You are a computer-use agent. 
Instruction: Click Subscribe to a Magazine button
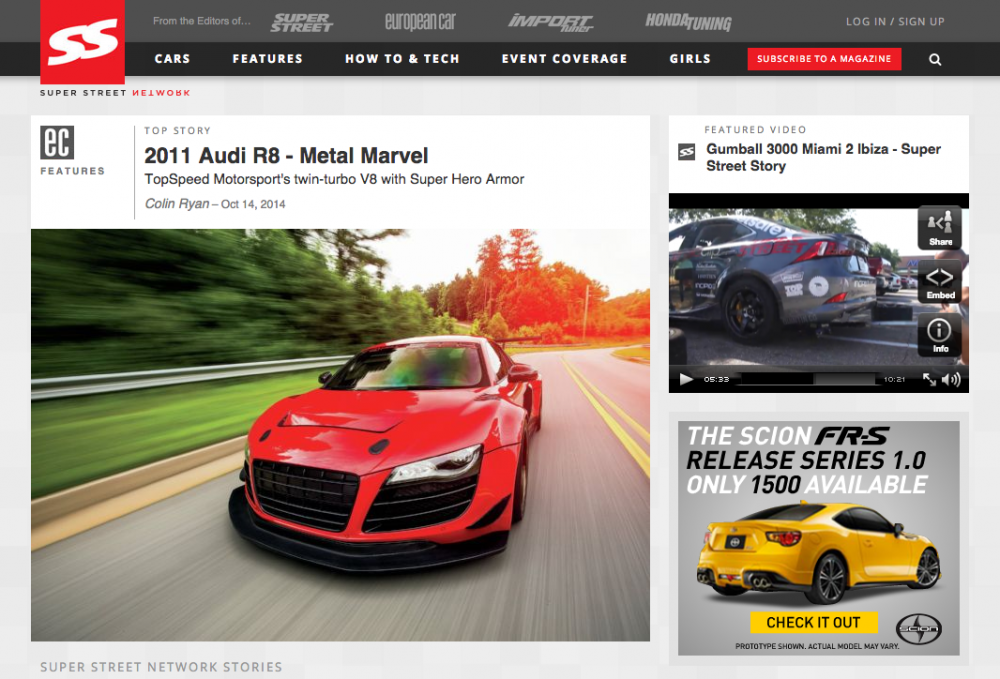pos(824,59)
